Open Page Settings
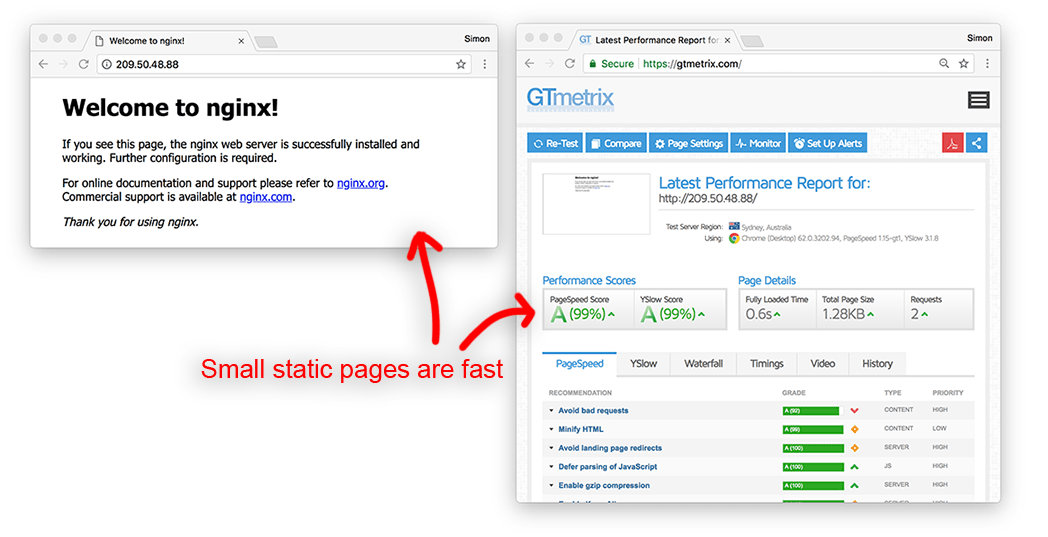1048x537 pixels. coord(688,143)
